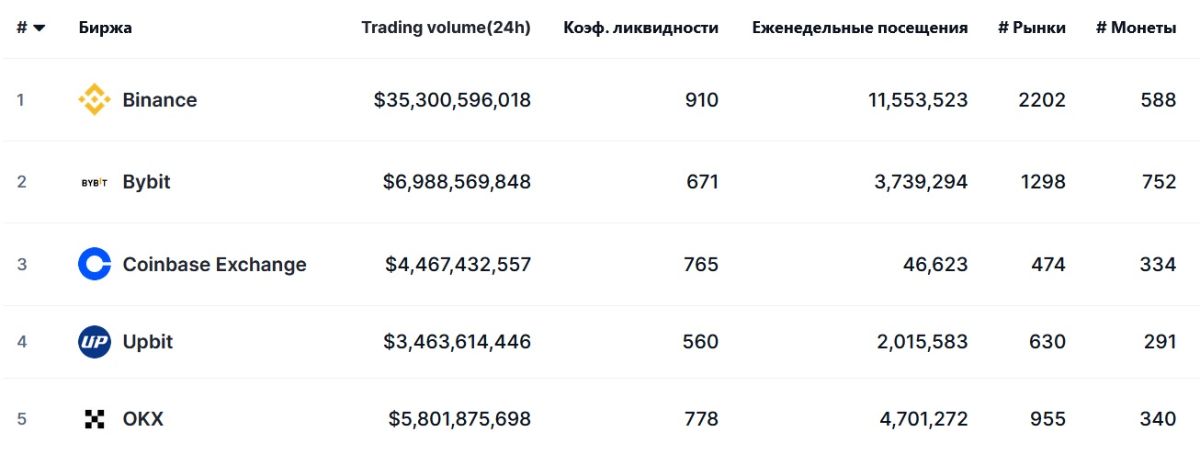Sort by # Рынки column
The width and height of the screenshot is (1200, 455).
(x=1031, y=28)
